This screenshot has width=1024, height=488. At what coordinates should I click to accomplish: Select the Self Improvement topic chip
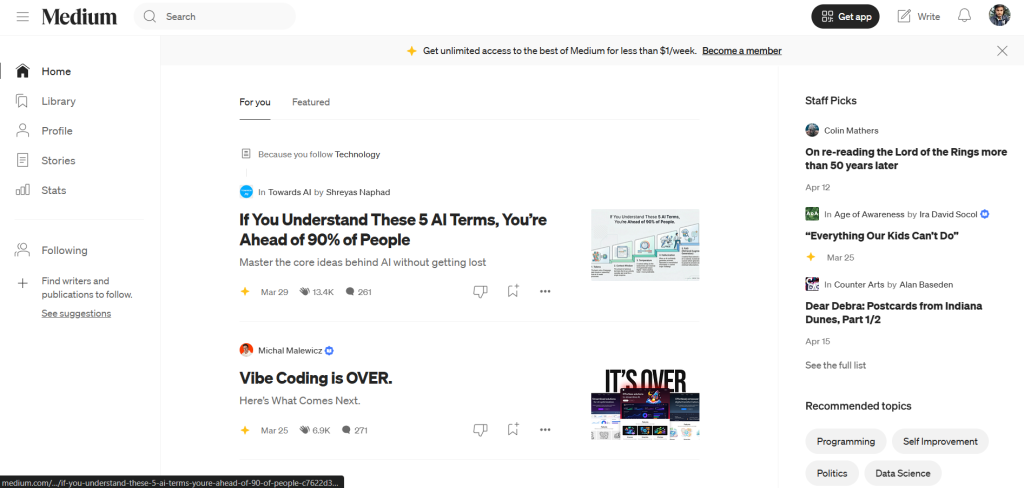[940, 442]
